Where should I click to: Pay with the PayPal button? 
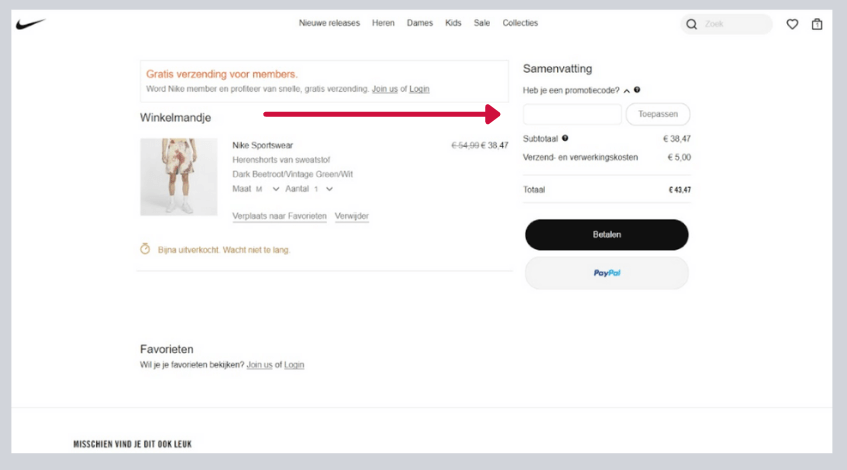(x=606, y=272)
